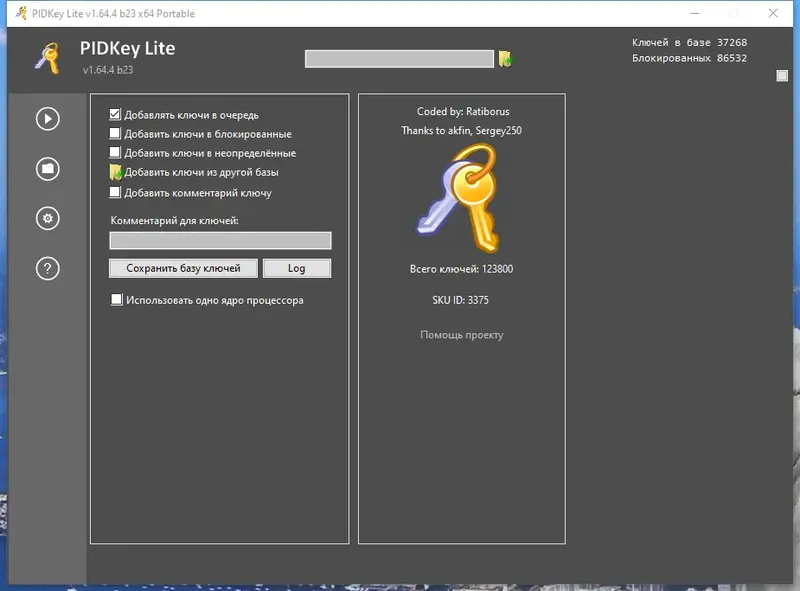Uncheck 'Добавлять ключи в очередь'

point(117,114)
